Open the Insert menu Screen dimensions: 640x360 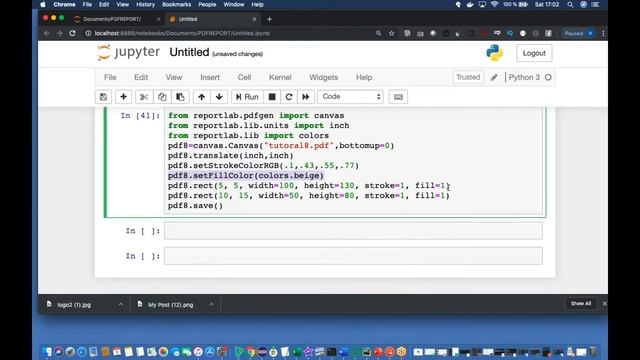(210, 77)
